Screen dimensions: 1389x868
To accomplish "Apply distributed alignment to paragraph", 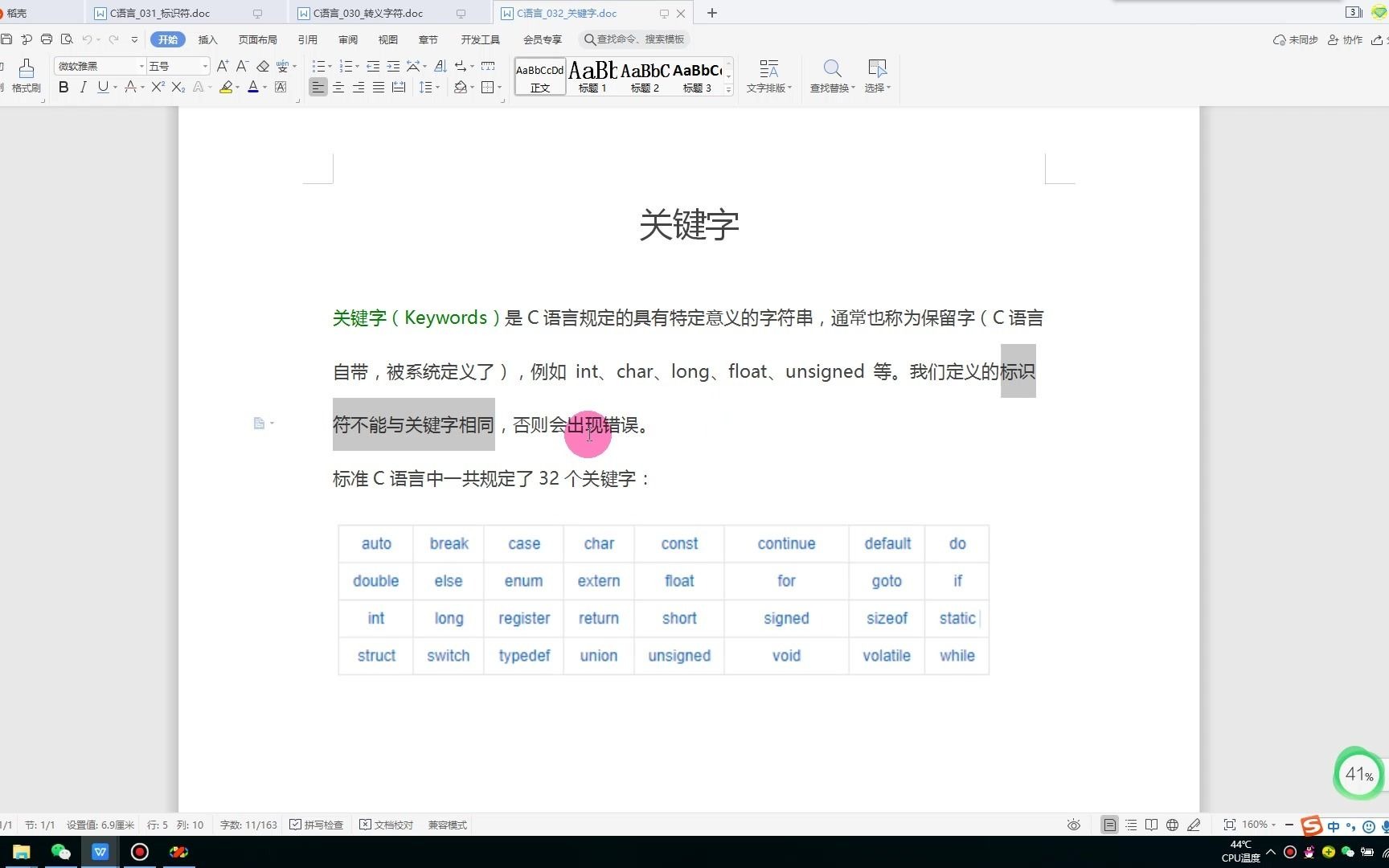I will click(x=399, y=87).
